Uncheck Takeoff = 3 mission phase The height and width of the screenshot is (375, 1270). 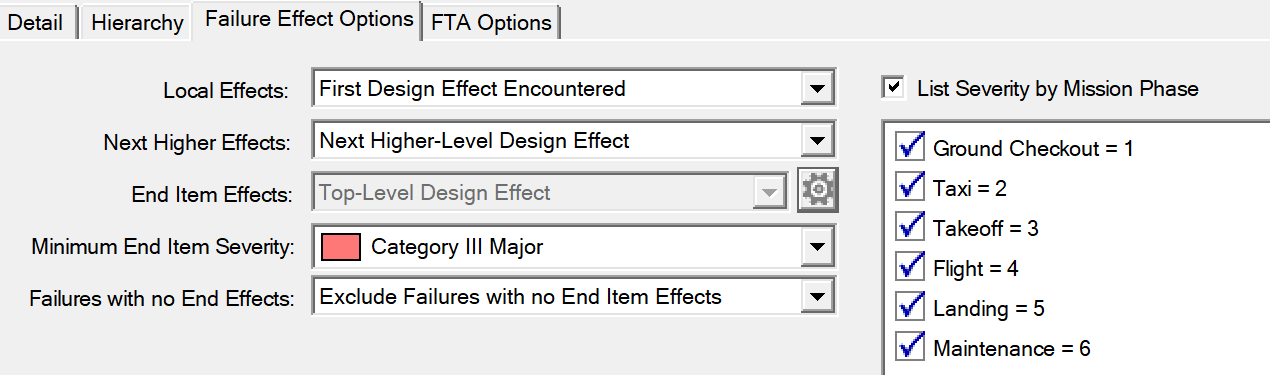coord(910,228)
